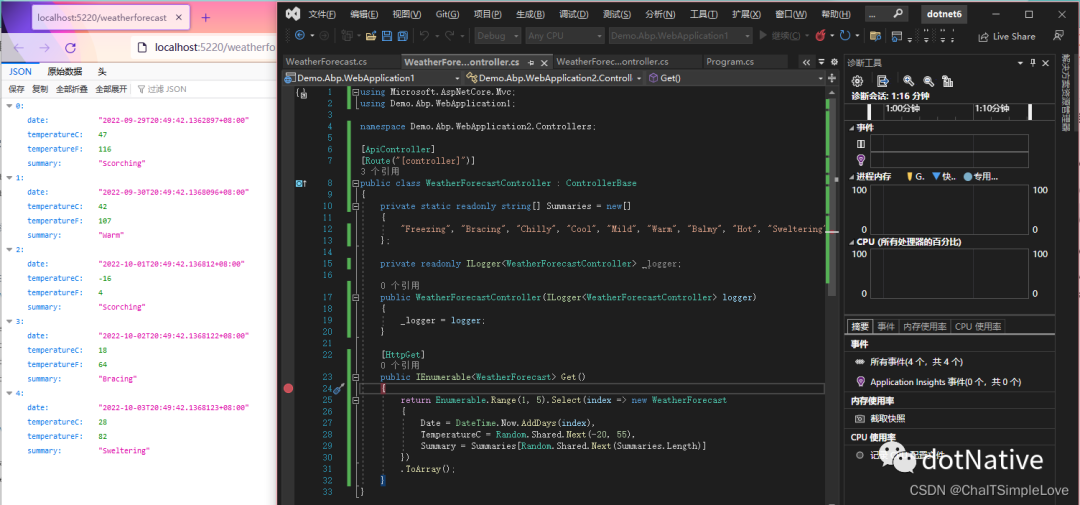Viewport: 1080px width, 505px height.
Task: Click 全部折叠 collapse all button
Action: (72, 89)
